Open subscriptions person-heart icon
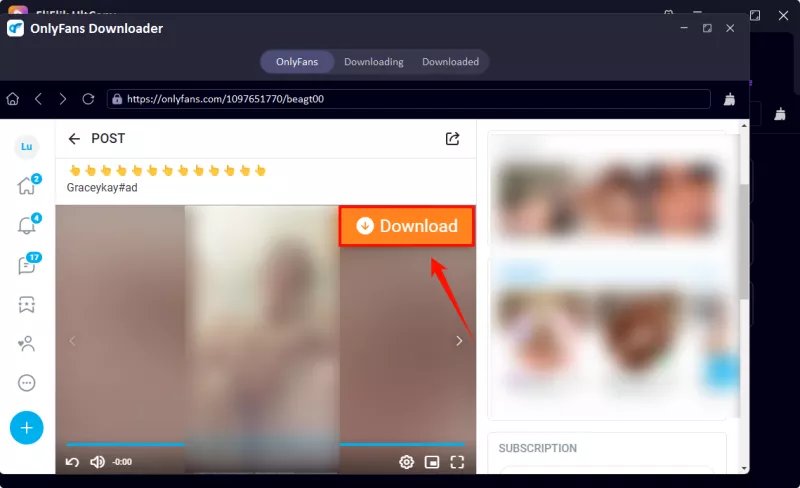Screen dimensions: 800x488 pos(27,344)
